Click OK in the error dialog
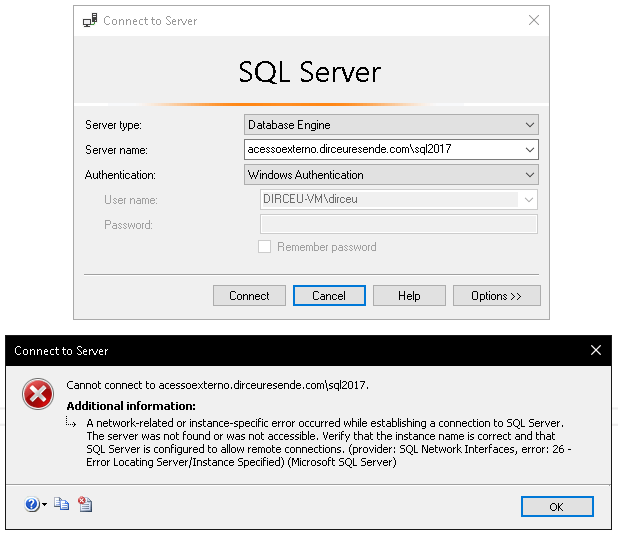This screenshot has width=618, height=539. point(556,507)
